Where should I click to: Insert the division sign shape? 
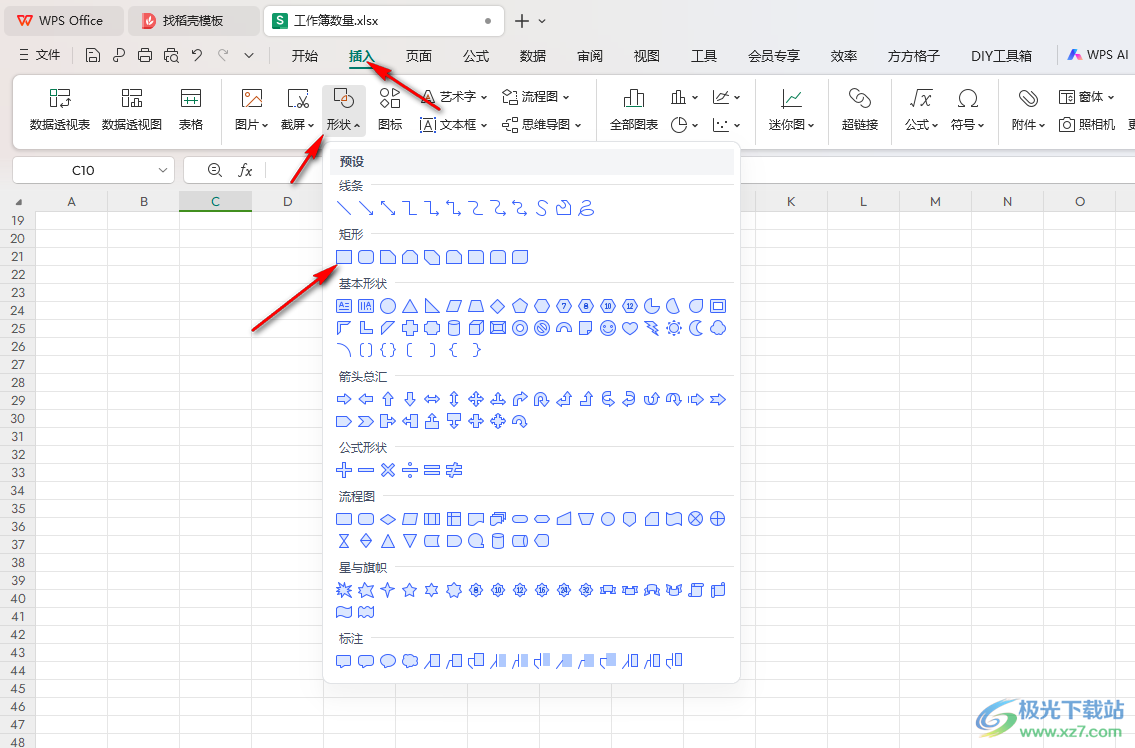pyautogui.click(x=410, y=470)
